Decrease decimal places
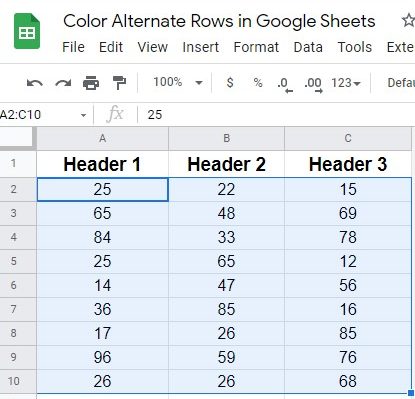 tap(285, 85)
